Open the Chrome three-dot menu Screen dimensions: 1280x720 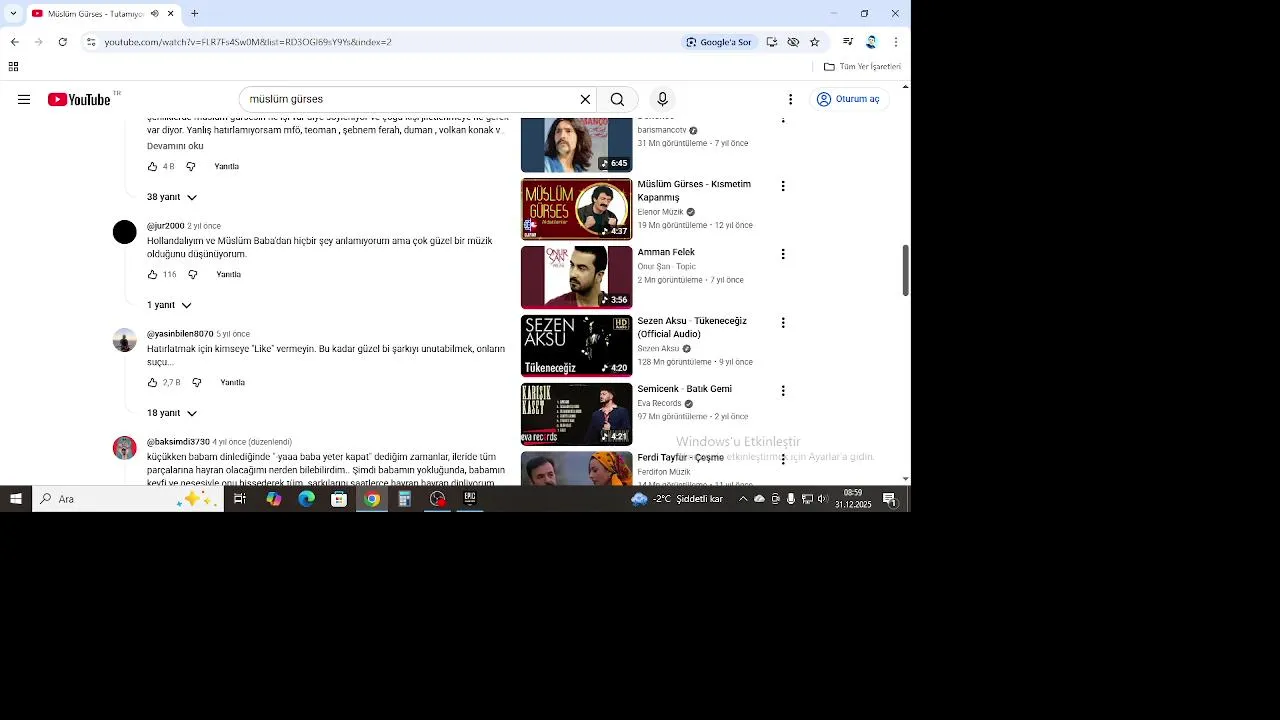click(x=896, y=42)
